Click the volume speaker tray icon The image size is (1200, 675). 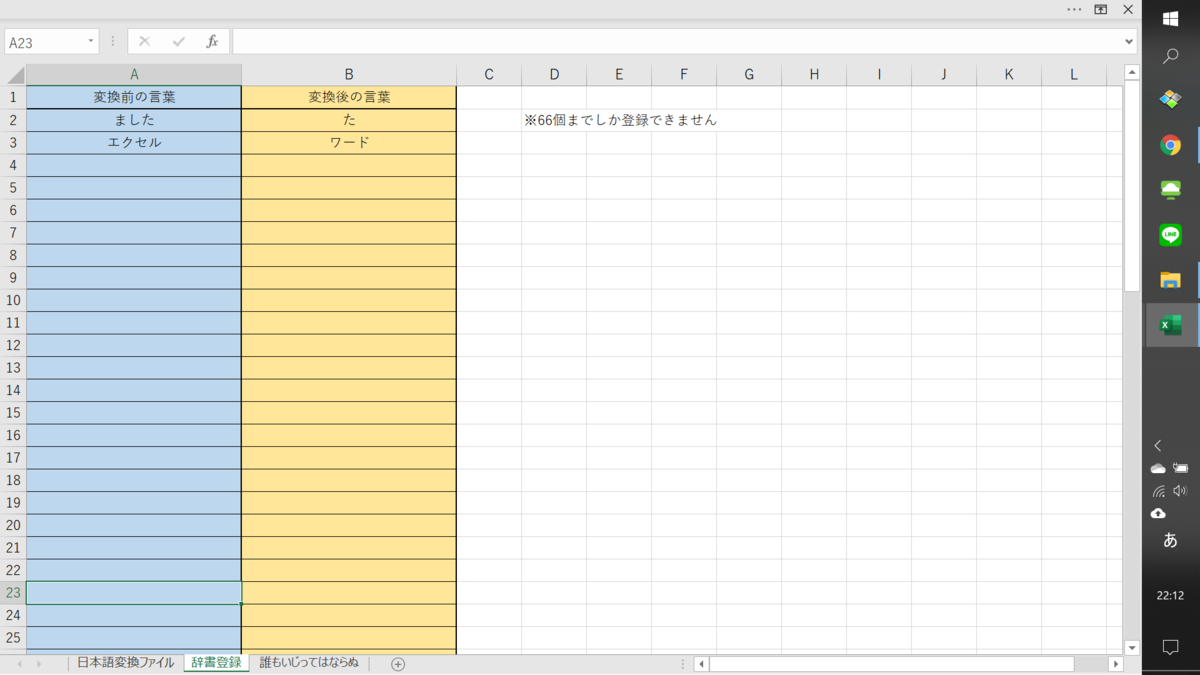pos(1181,491)
